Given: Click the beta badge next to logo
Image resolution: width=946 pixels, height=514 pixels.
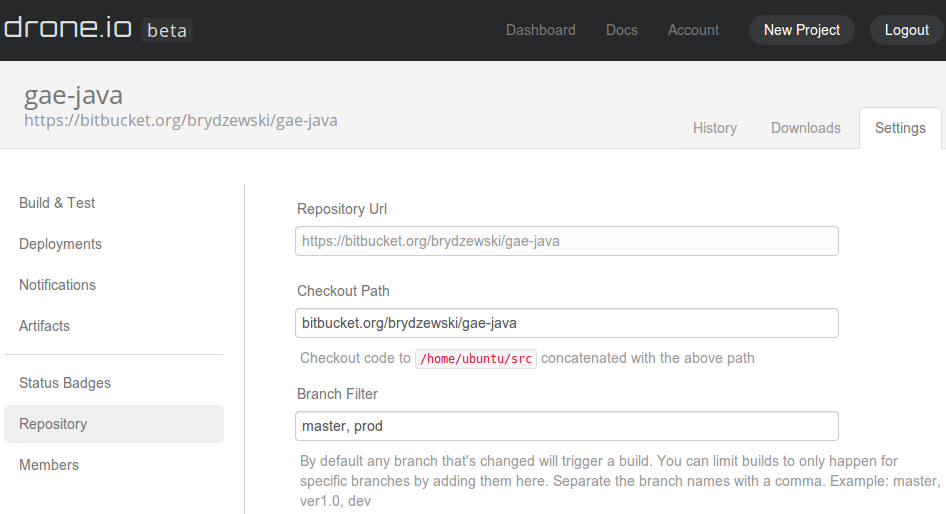Looking at the screenshot, I should [167, 30].
